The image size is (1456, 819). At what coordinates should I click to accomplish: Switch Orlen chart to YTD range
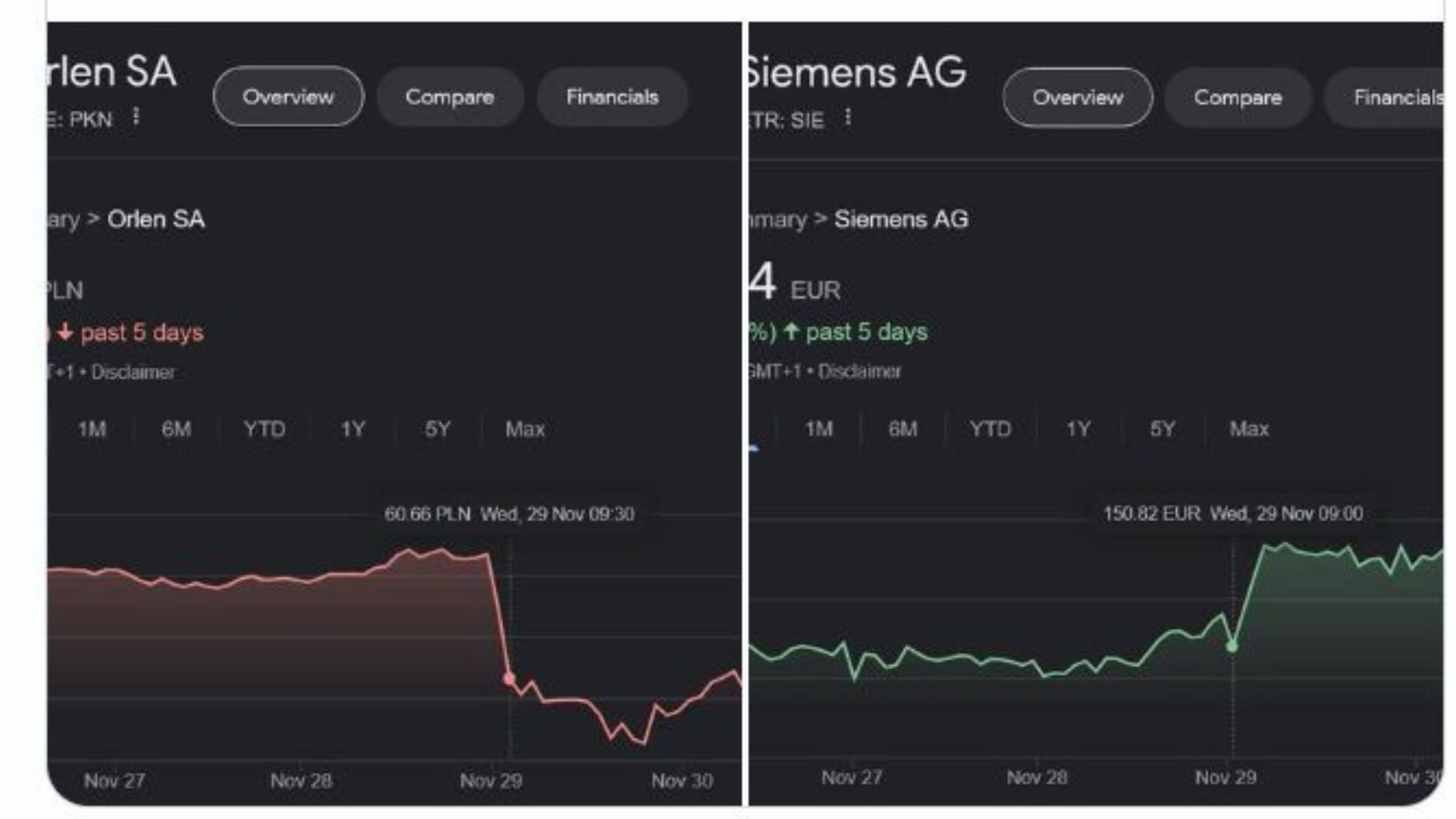[264, 429]
